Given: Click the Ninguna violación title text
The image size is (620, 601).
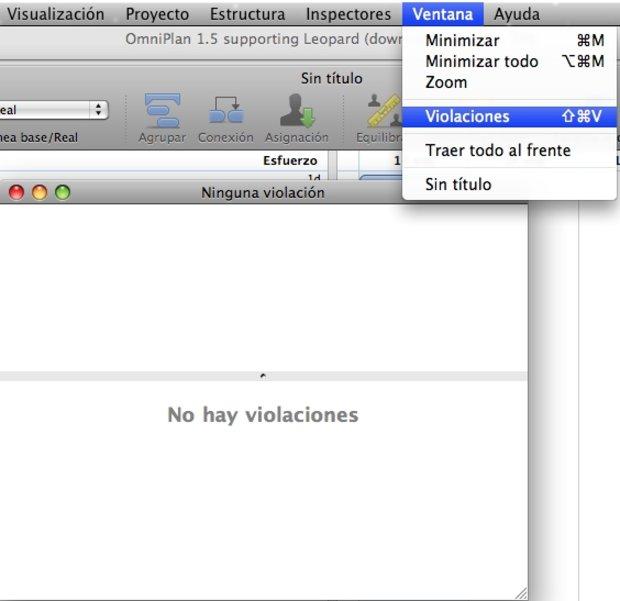Looking at the screenshot, I should pyautogui.click(x=263, y=193).
